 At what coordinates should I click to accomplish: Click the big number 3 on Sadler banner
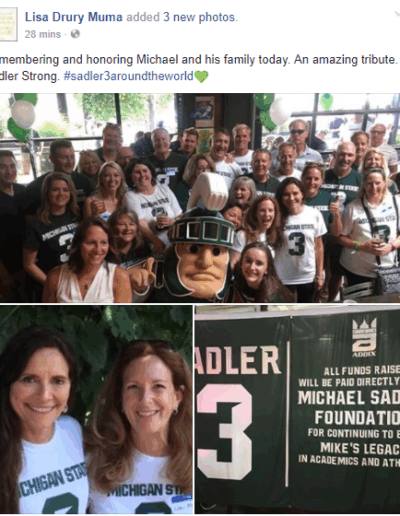224,432
